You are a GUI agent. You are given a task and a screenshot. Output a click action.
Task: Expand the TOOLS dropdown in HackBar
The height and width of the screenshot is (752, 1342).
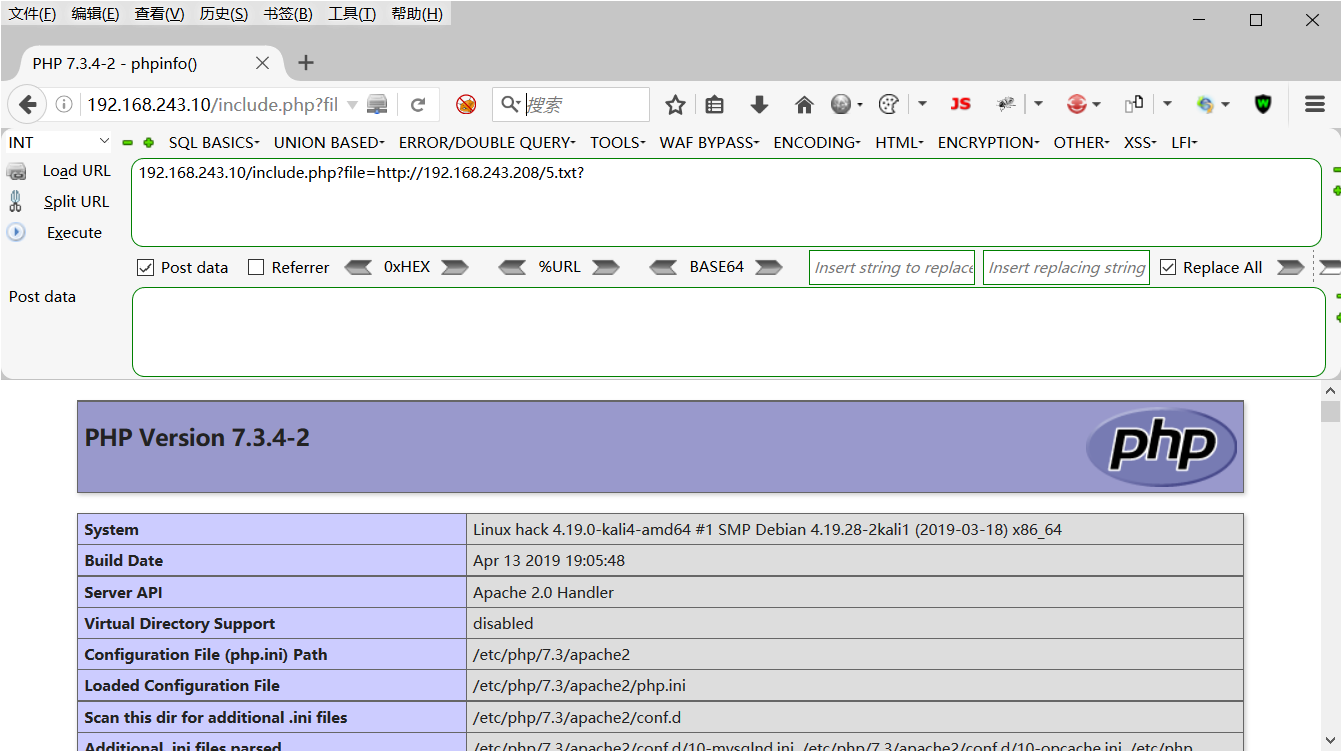[x=618, y=143]
